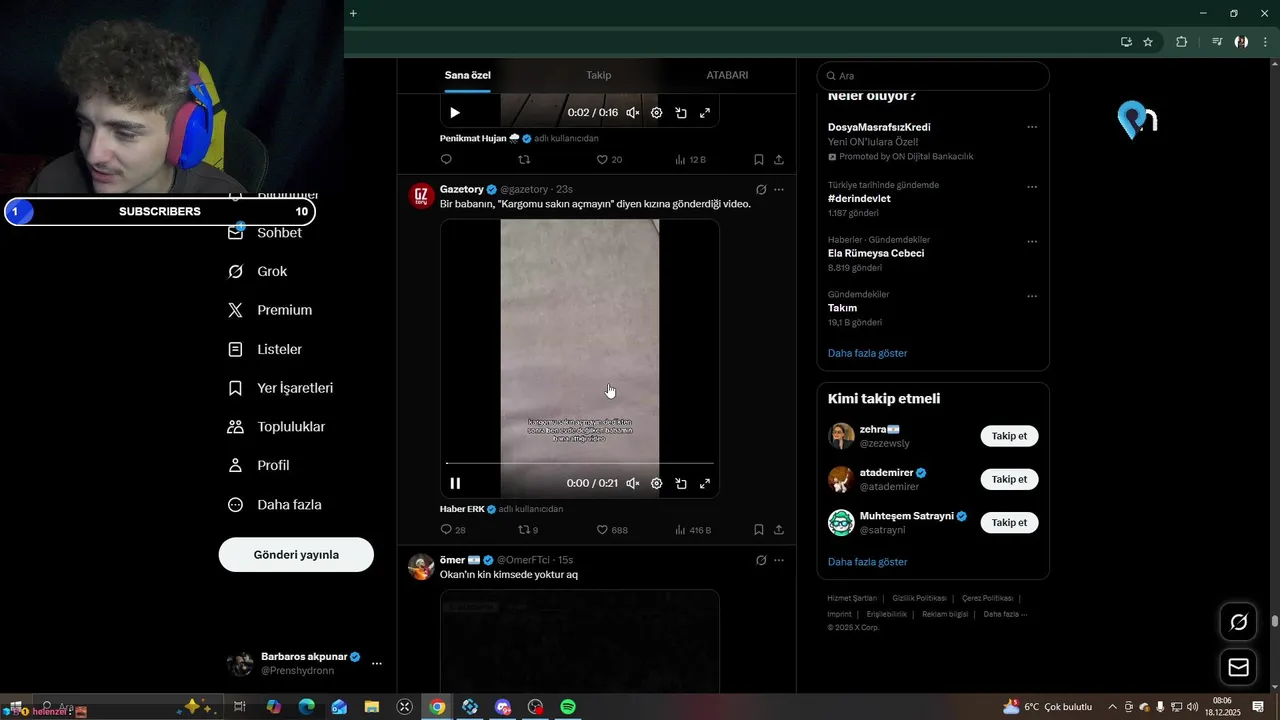The height and width of the screenshot is (720, 1280).
Task: Ask Grok about ömer's post
Action: 761,560
